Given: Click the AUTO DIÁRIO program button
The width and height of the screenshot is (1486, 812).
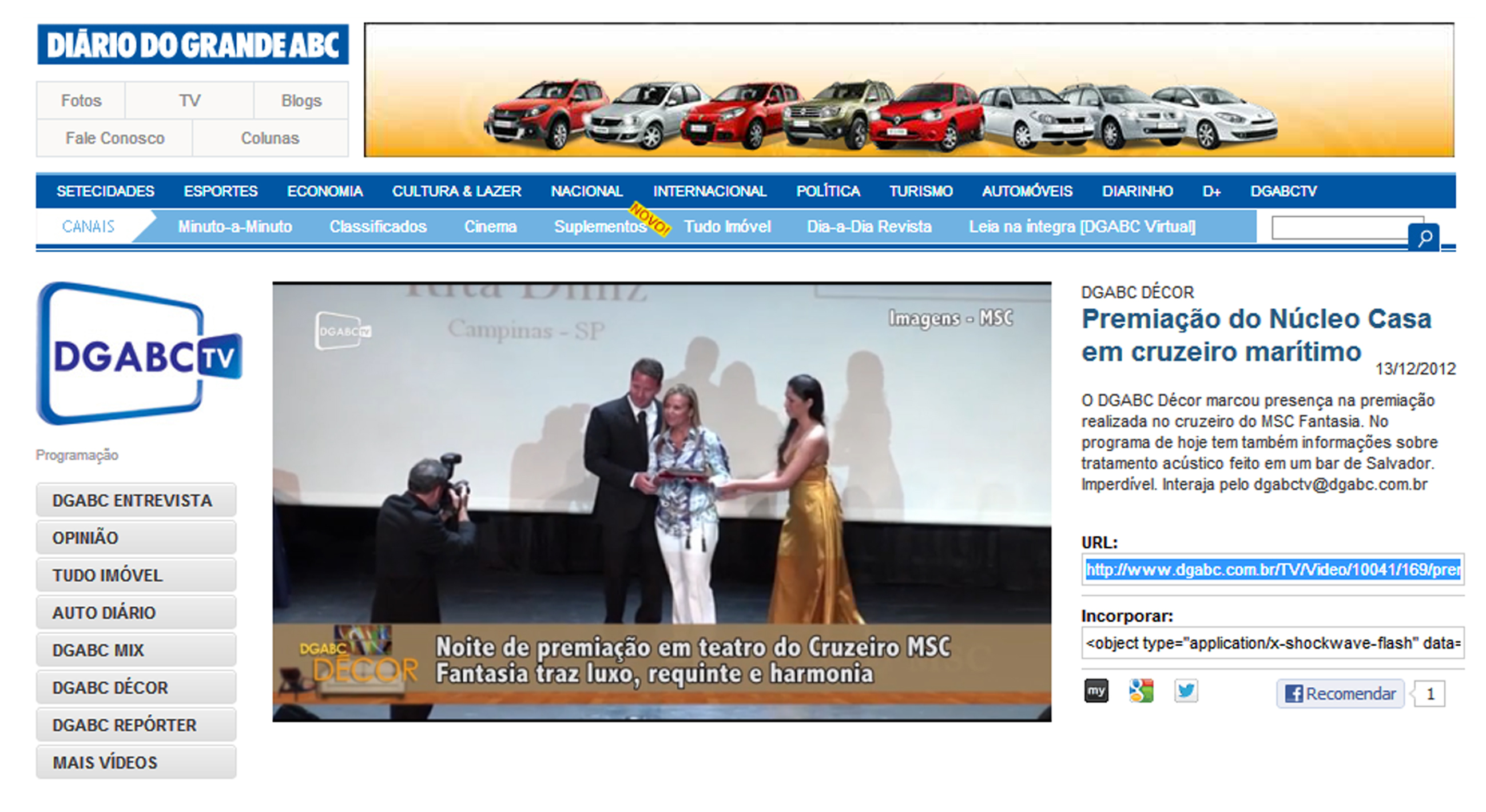Looking at the screenshot, I should coord(136,612).
